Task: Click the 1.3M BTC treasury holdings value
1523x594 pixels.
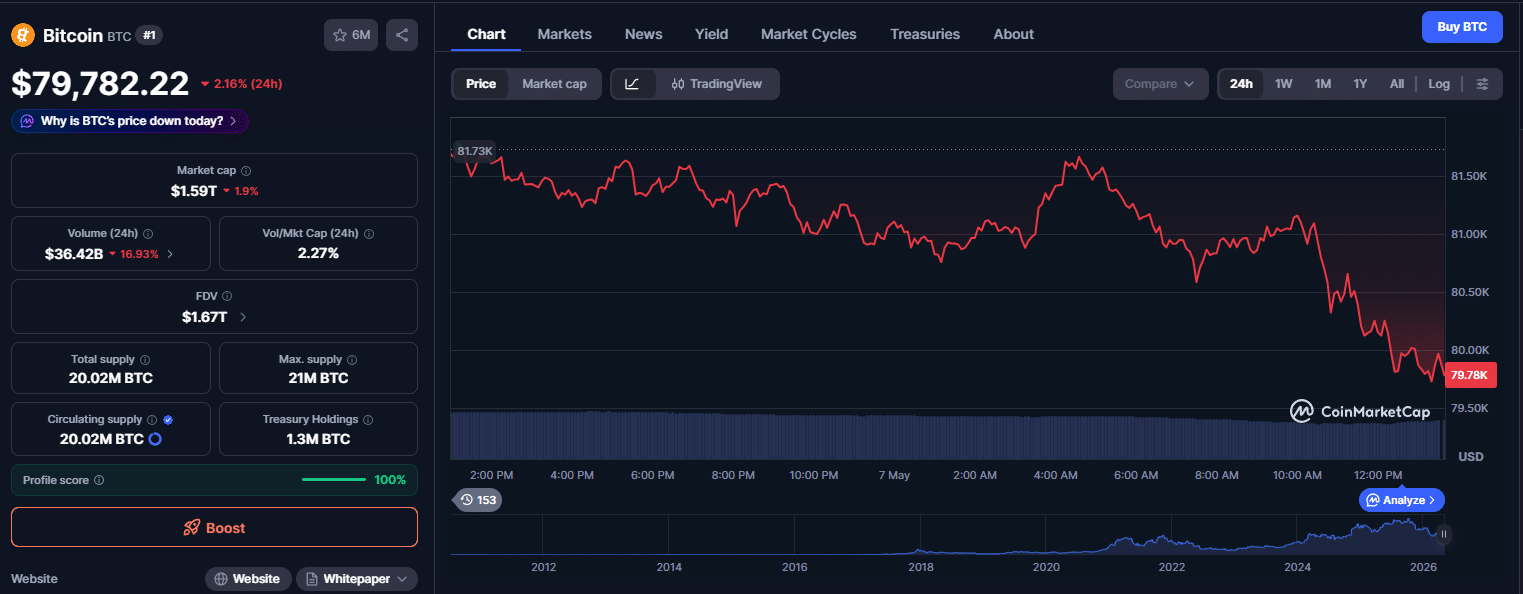Action: pyautogui.click(x=318, y=439)
